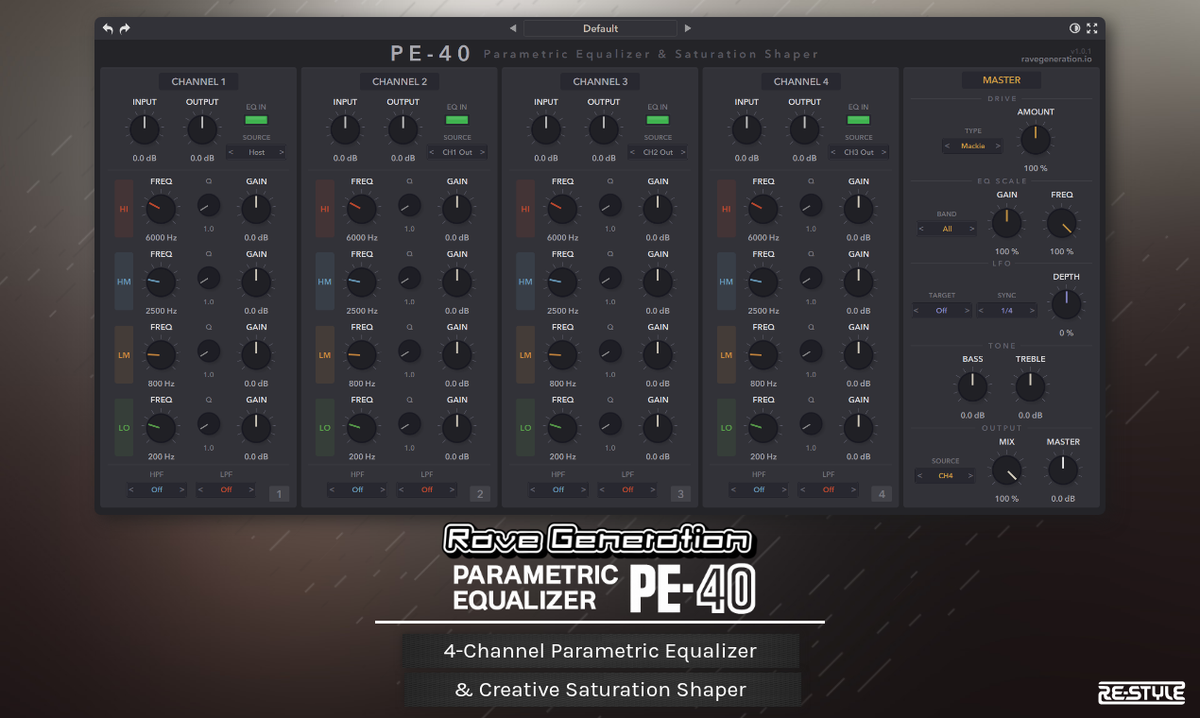The height and width of the screenshot is (718, 1200).
Task: Open Channel 1 source Host selector
Action: coord(257,152)
